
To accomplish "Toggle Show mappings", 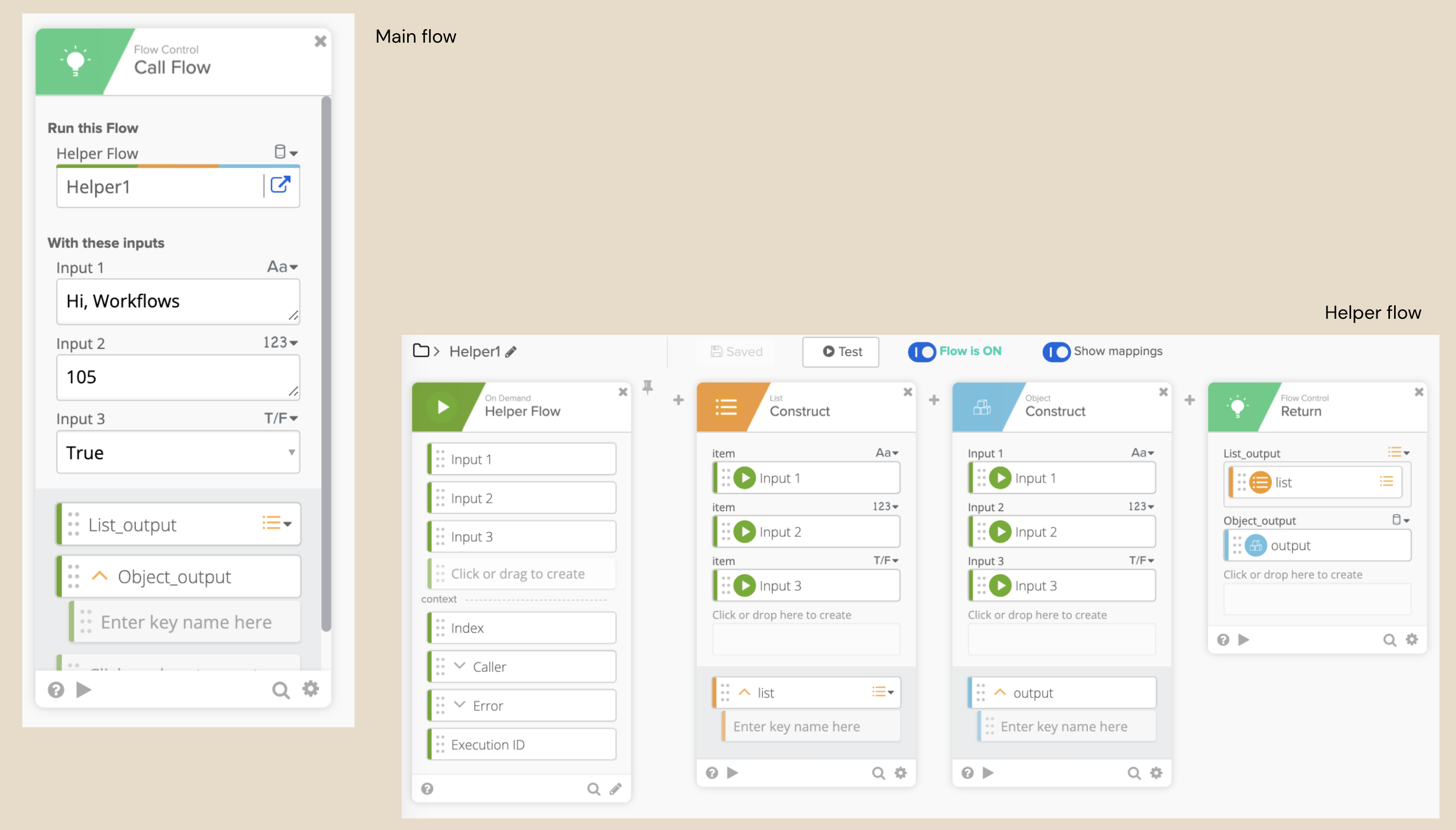I will (1056, 352).
